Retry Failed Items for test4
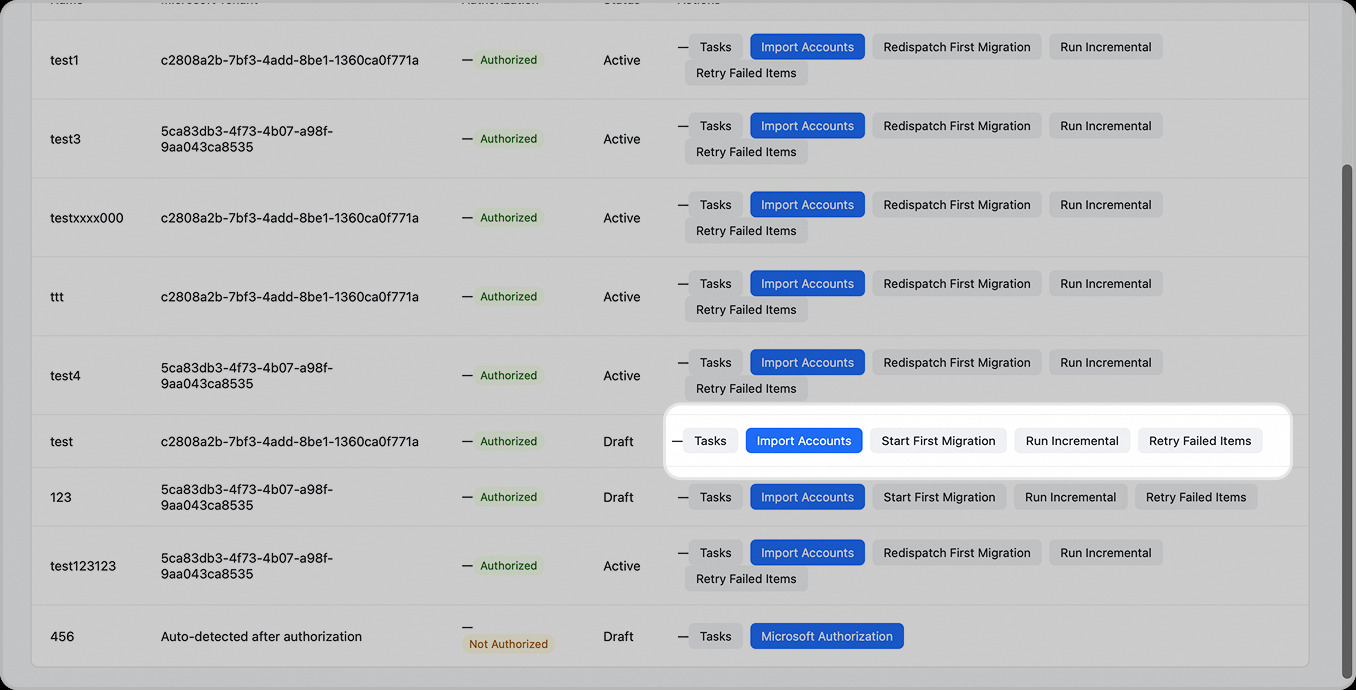 coord(746,389)
